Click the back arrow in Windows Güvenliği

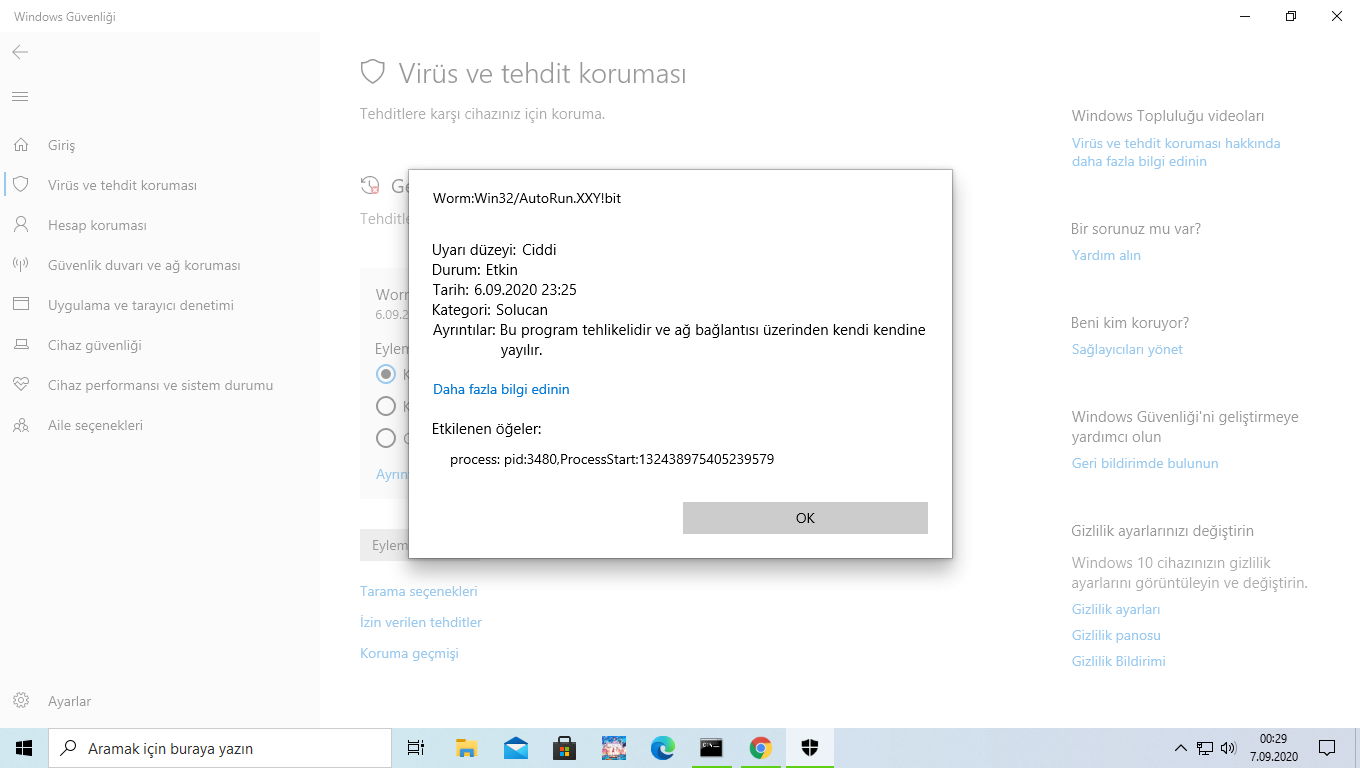tap(20, 52)
